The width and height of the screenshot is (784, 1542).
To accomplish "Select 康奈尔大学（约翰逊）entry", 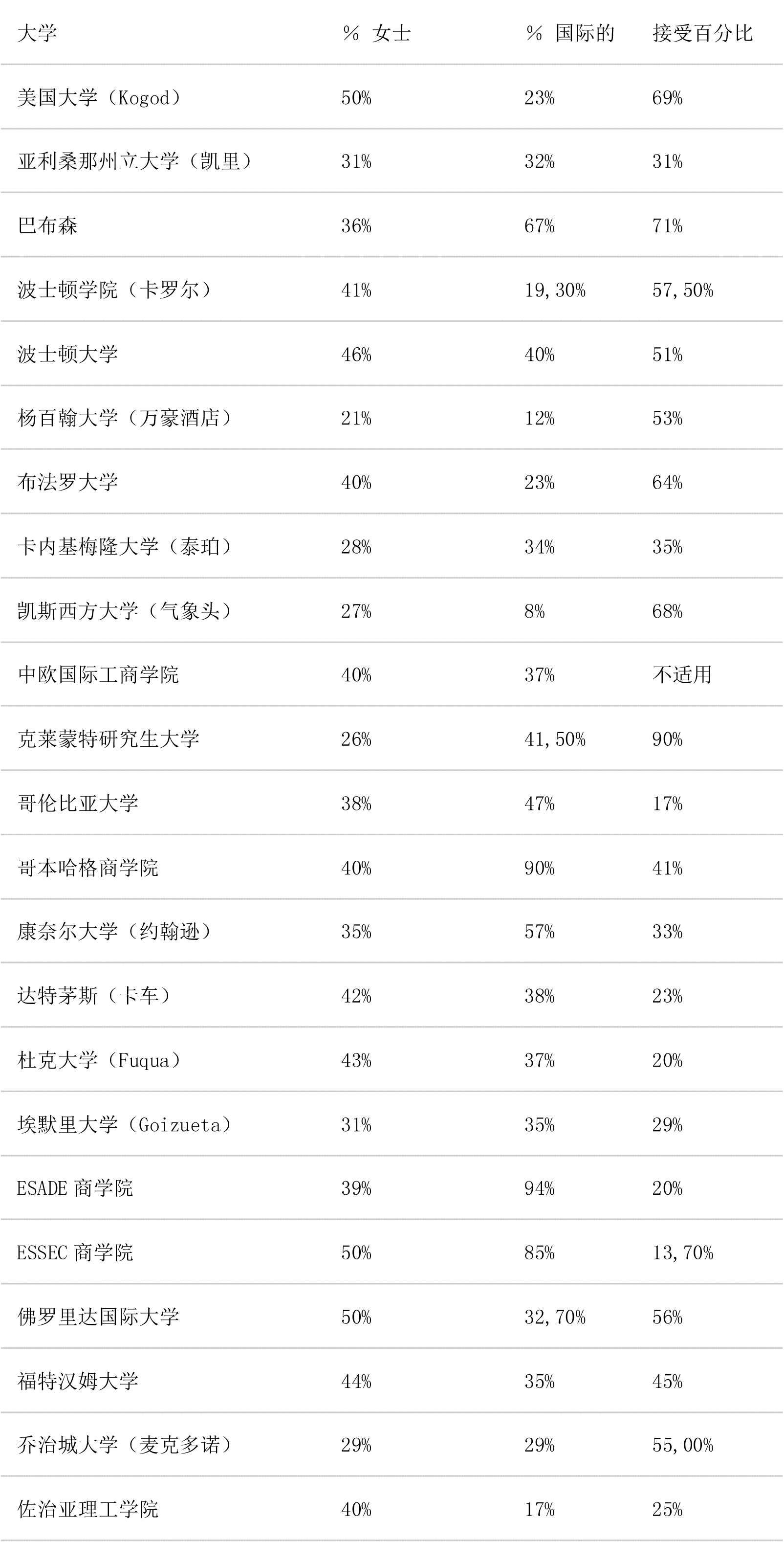I will [x=115, y=932].
